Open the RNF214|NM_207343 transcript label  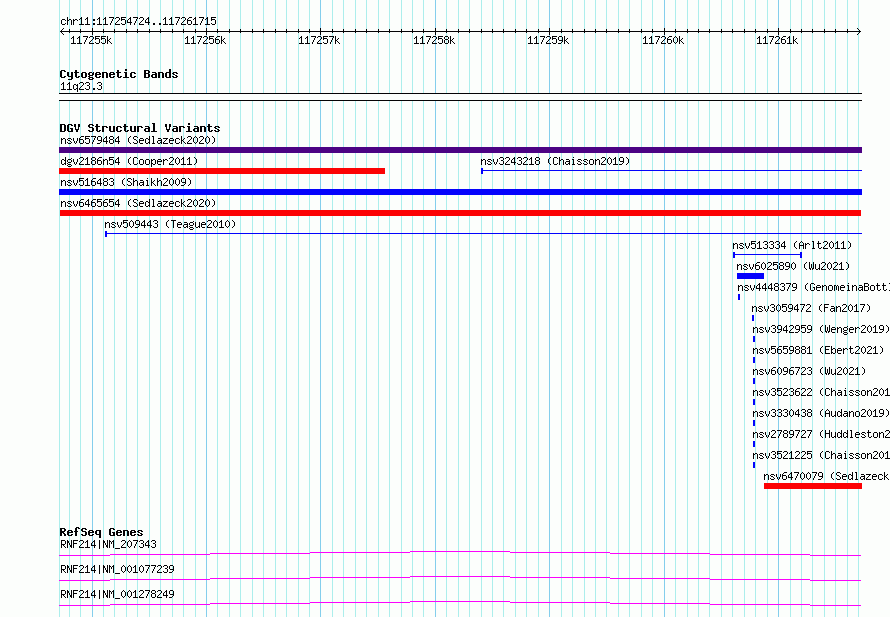108,544
